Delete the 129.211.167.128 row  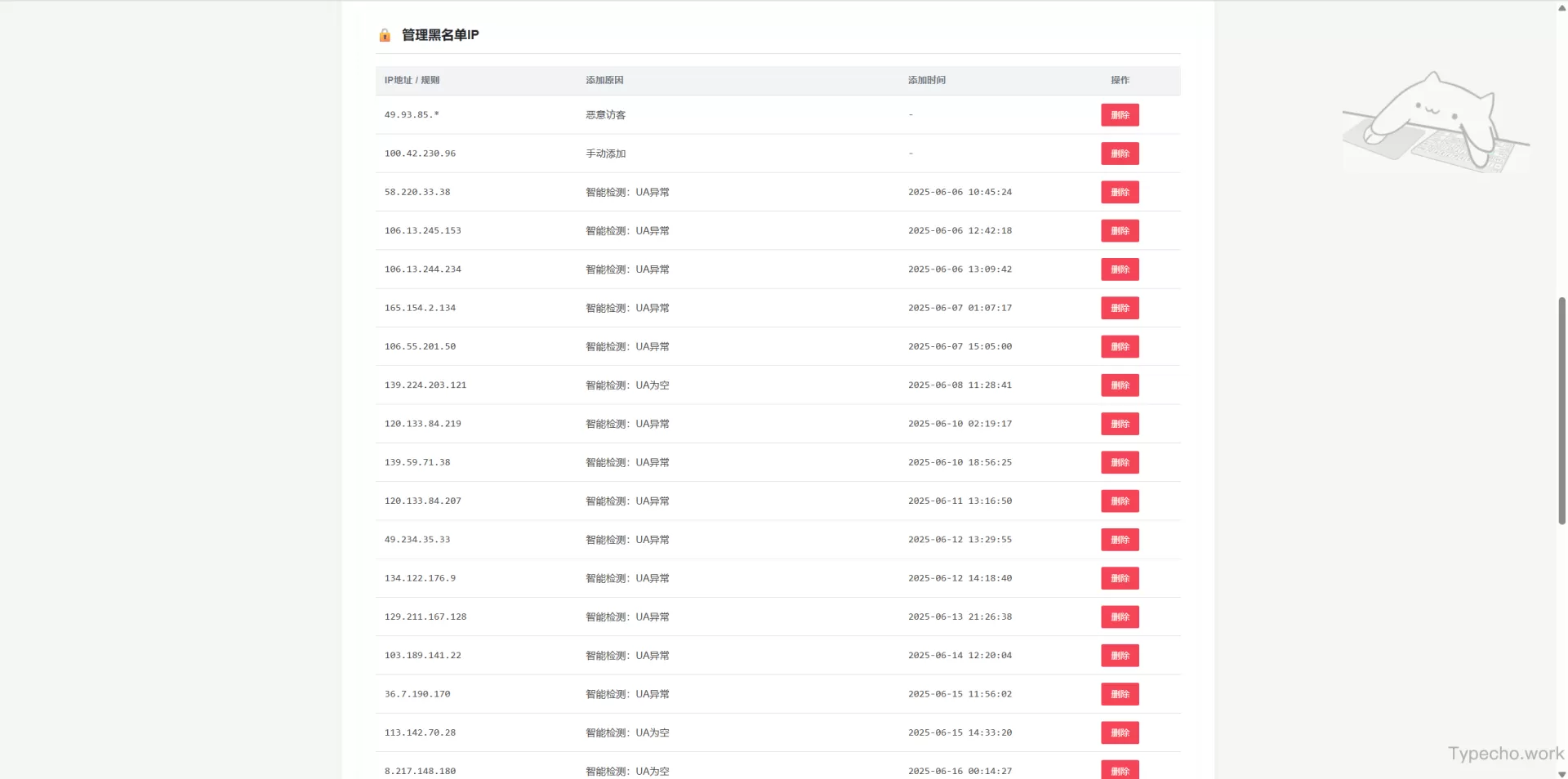click(x=1119, y=617)
